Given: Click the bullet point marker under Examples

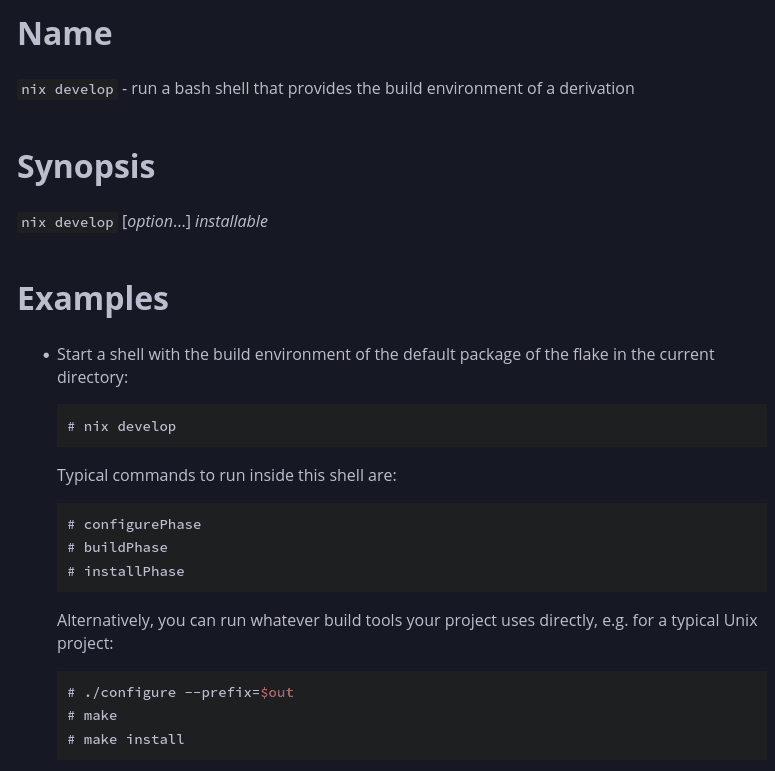Looking at the screenshot, I should tap(46, 356).
